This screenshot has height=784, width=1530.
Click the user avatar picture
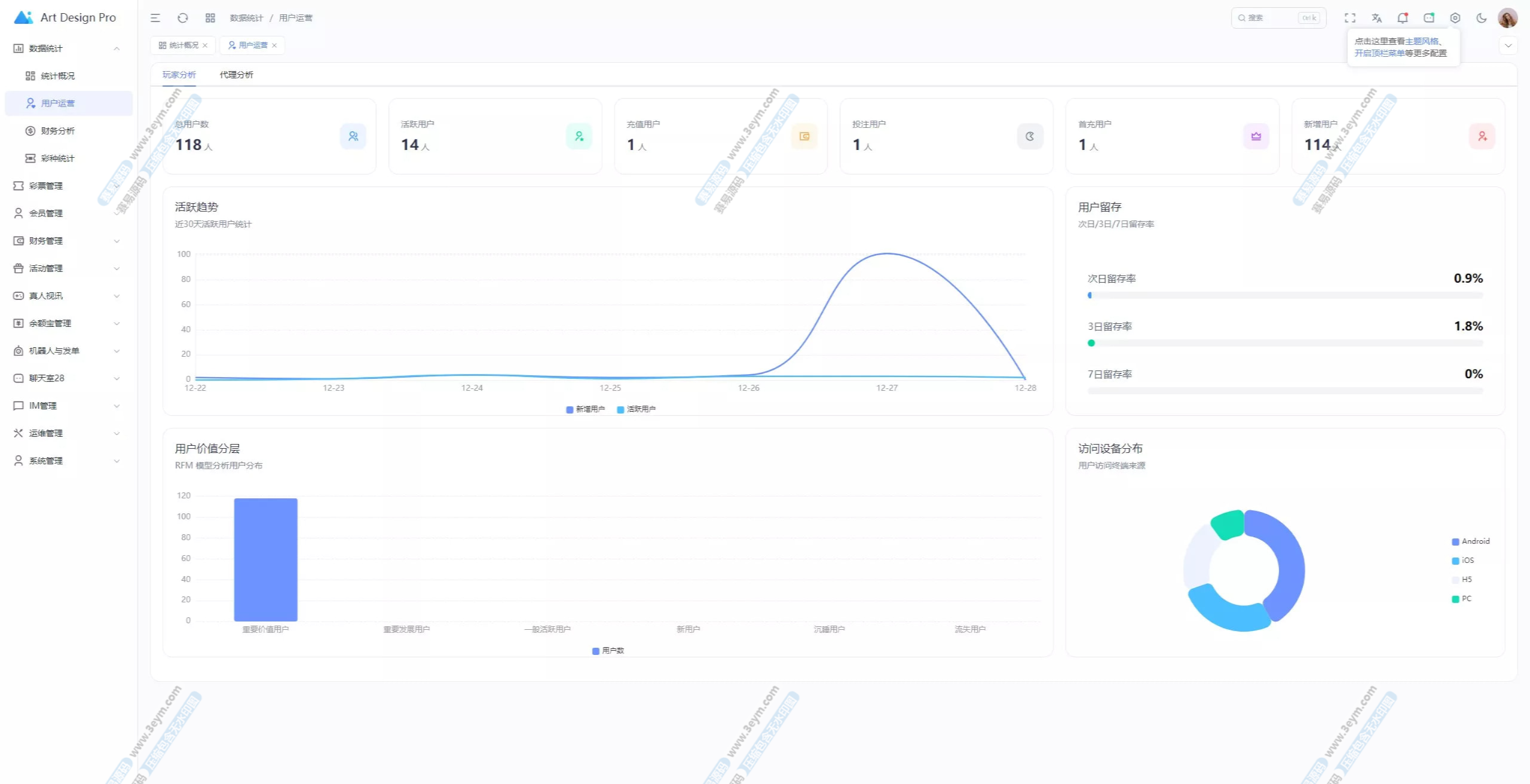(x=1507, y=18)
